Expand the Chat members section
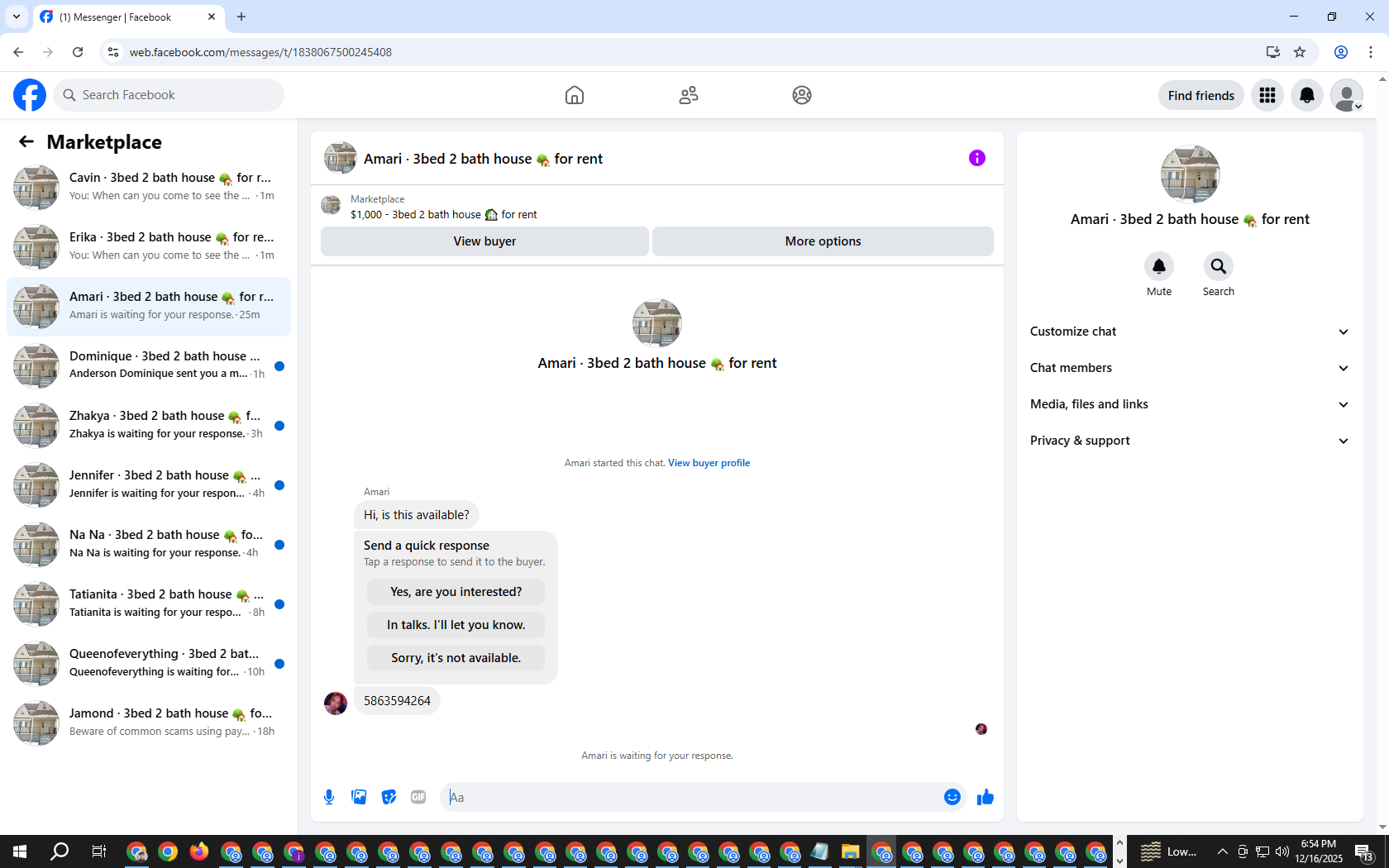This screenshot has width=1389, height=868. (1190, 368)
